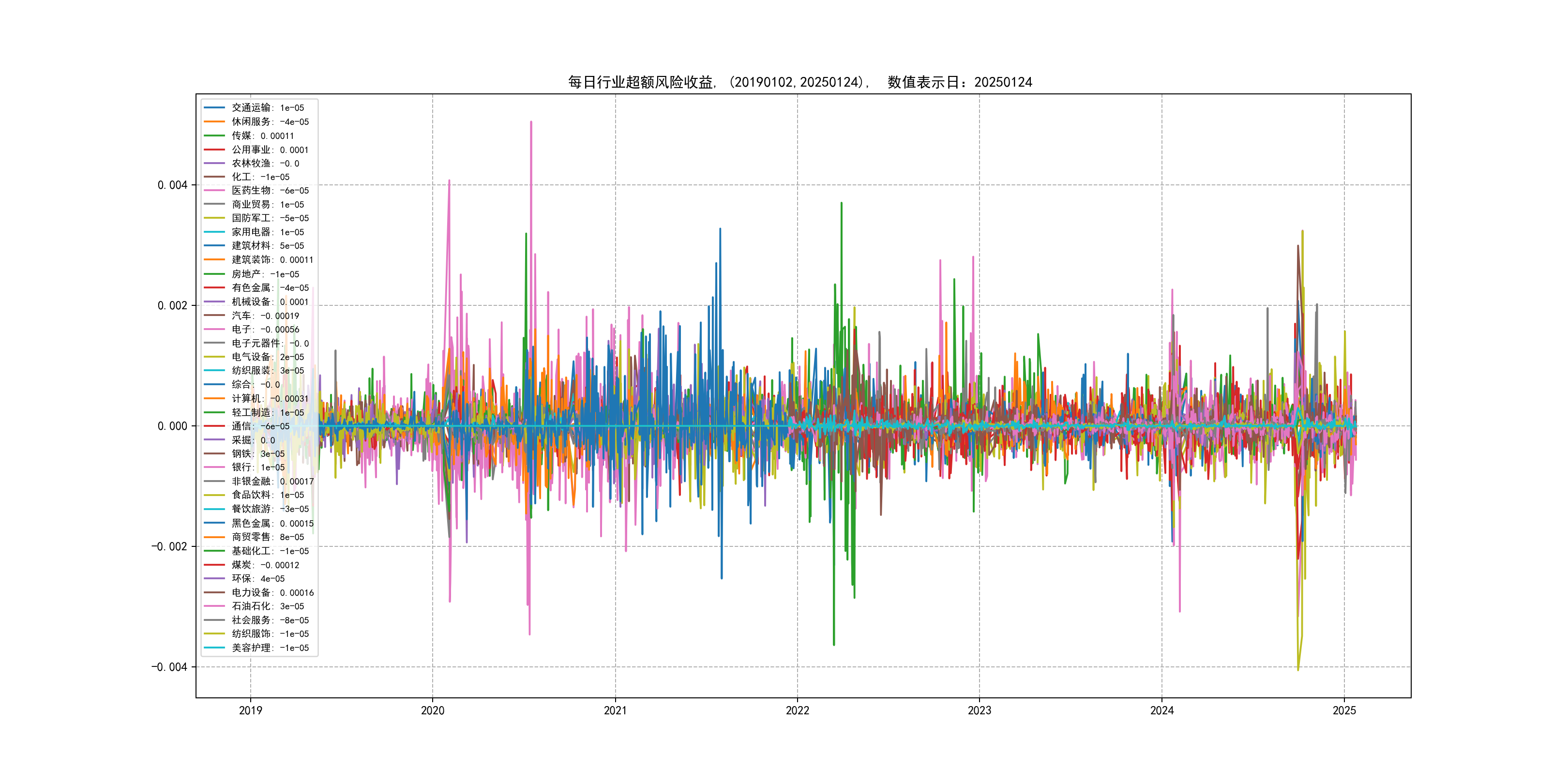Select the 医药生物 legend label
Image resolution: width=1568 pixels, height=784 pixels.
coord(270,191)
